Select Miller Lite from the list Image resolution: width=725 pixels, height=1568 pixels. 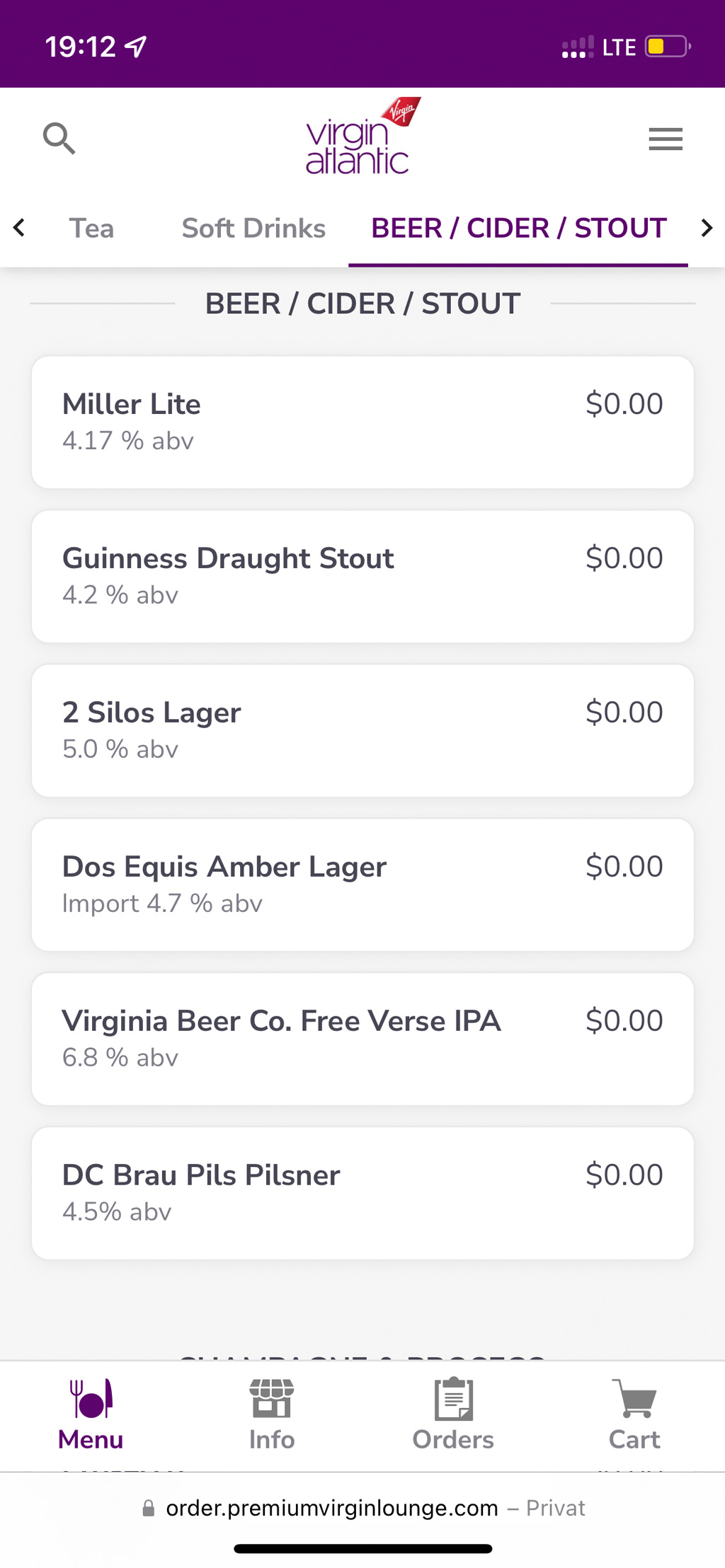362,422
